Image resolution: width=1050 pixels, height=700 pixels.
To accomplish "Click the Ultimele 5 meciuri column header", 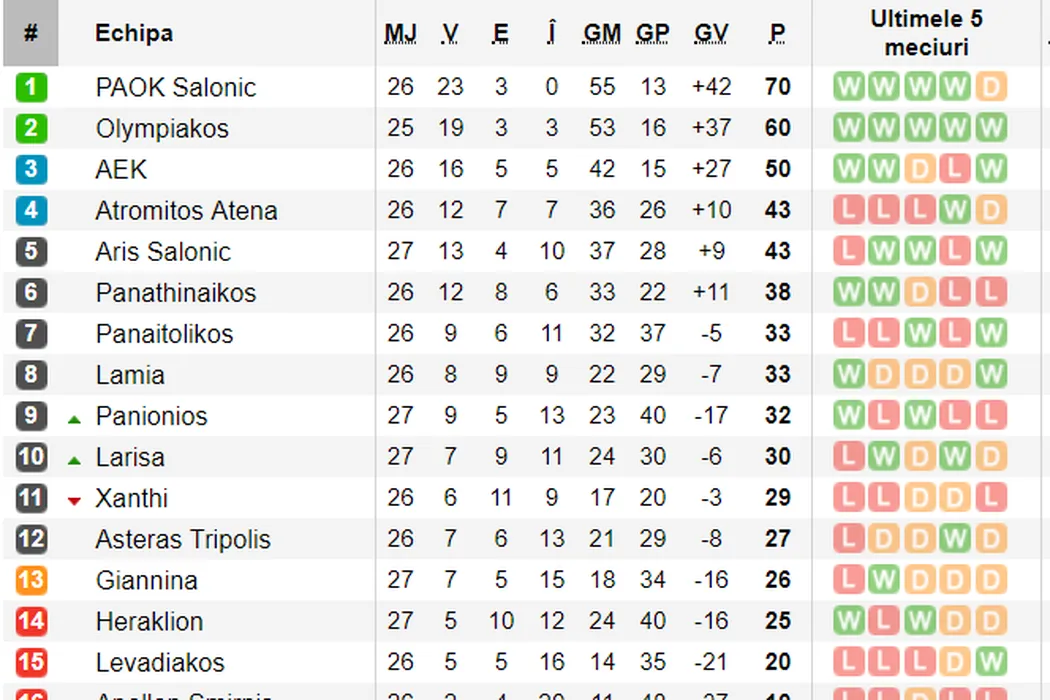I will (x=926, y=33).
